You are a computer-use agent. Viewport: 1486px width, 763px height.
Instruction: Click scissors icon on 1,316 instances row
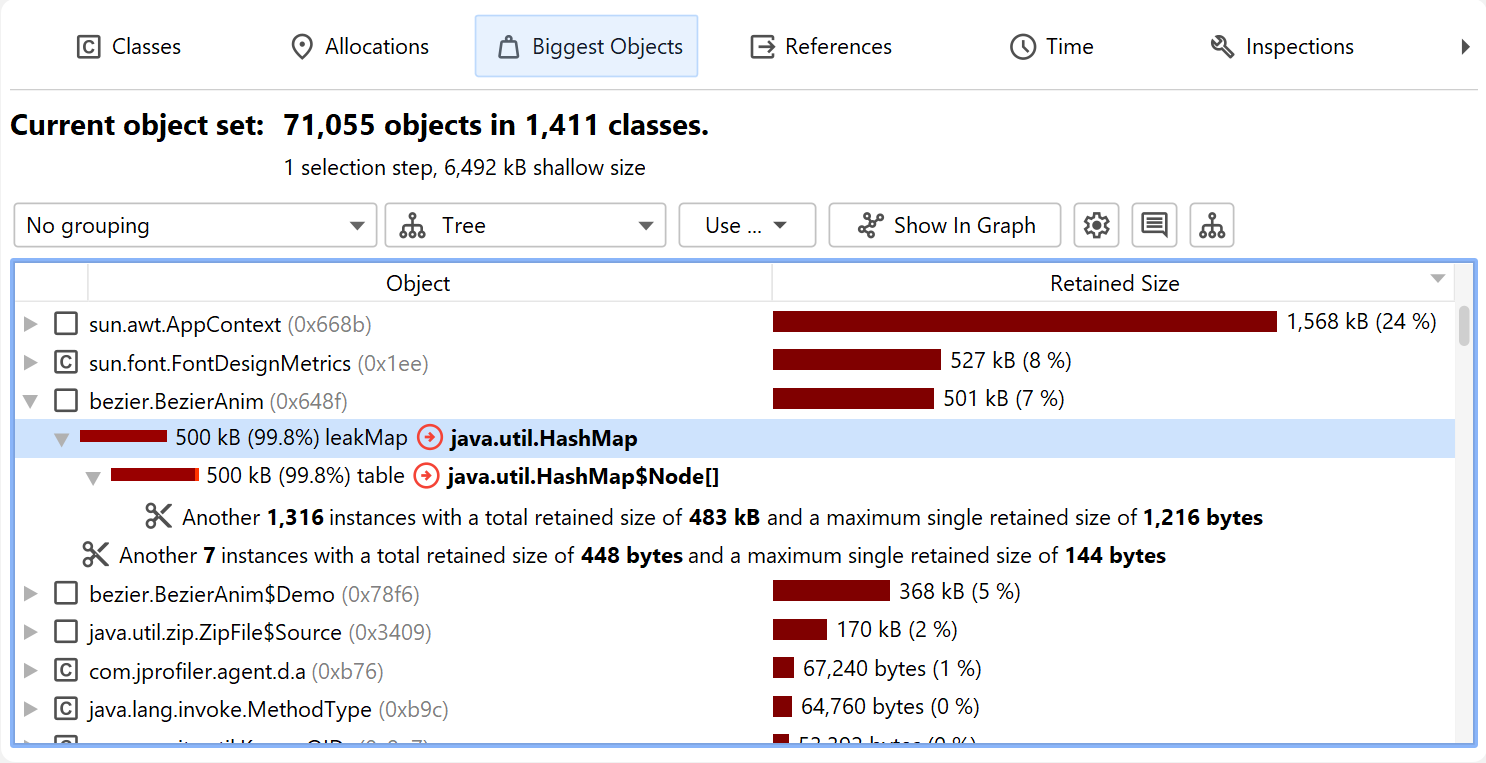tap(159, 517)
